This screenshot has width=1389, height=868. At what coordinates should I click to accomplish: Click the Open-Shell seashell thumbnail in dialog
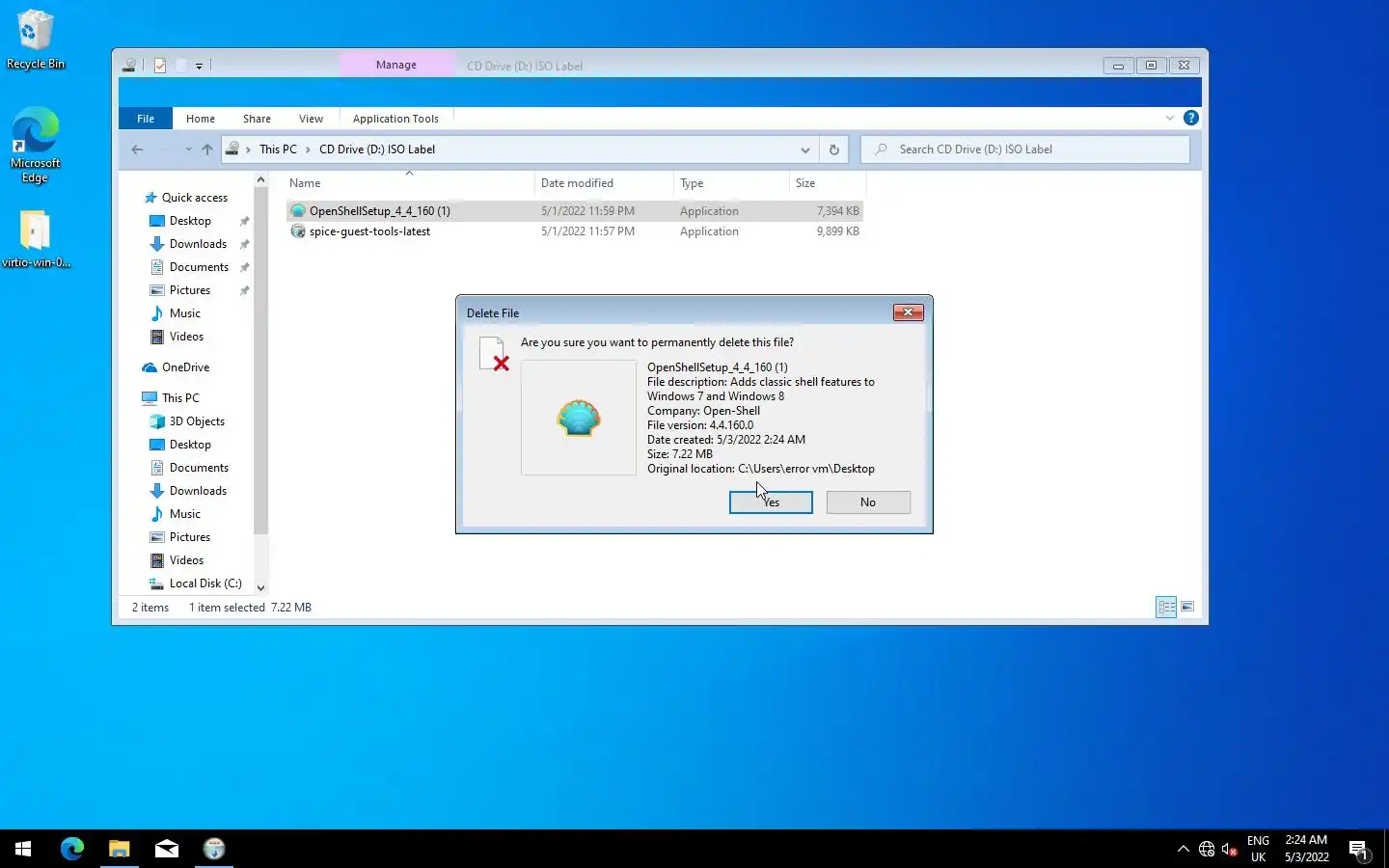tap(579, 419)
